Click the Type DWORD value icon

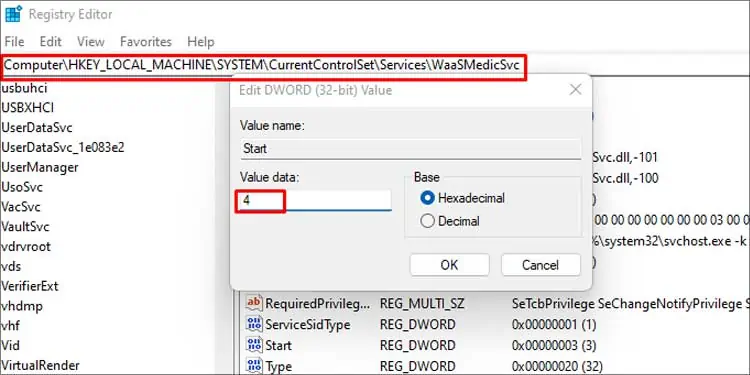(x=254, y=365)
